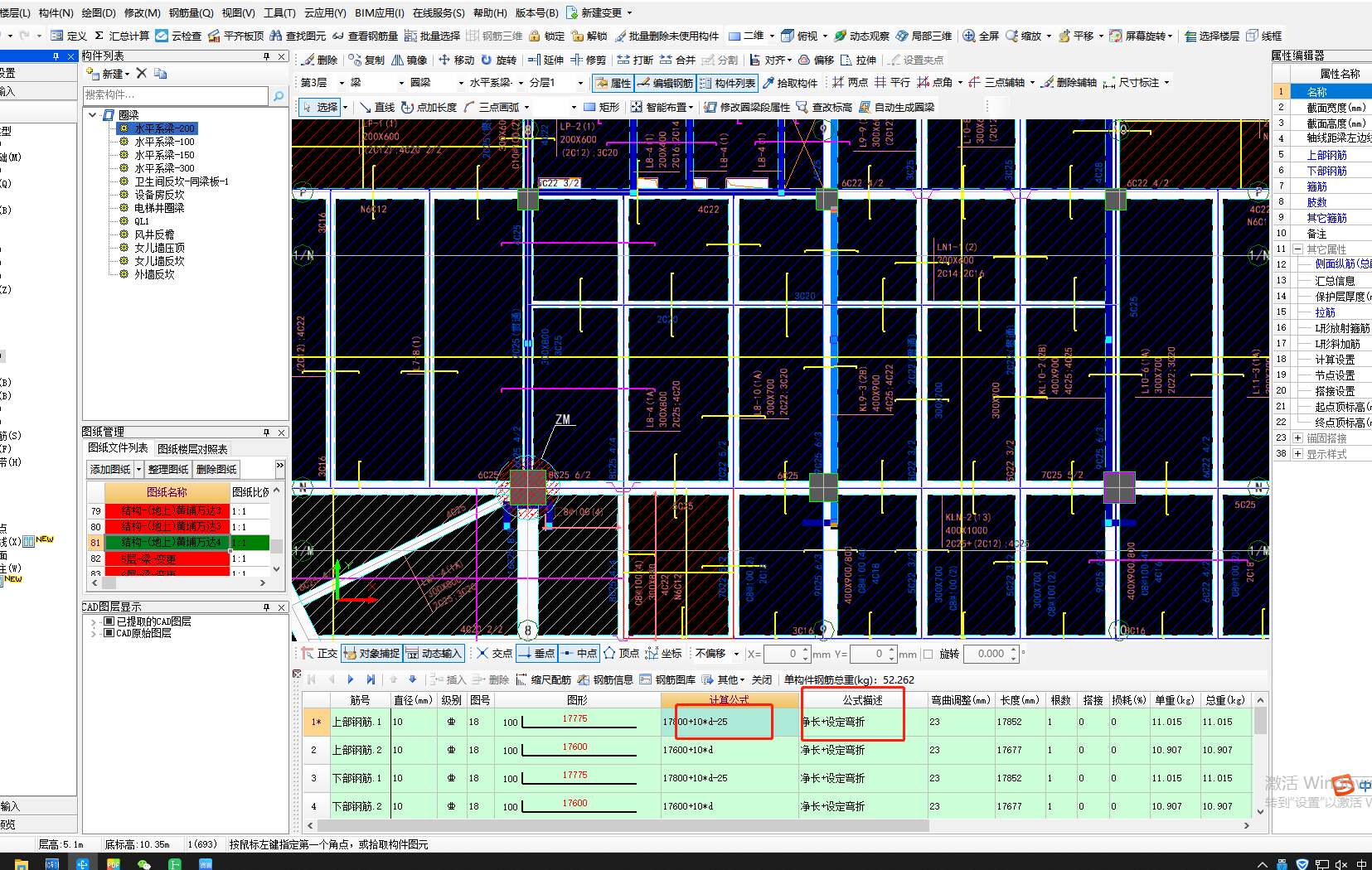Toggle 顶点 vertex snap

pyautogui.click(x=621, y=654)
